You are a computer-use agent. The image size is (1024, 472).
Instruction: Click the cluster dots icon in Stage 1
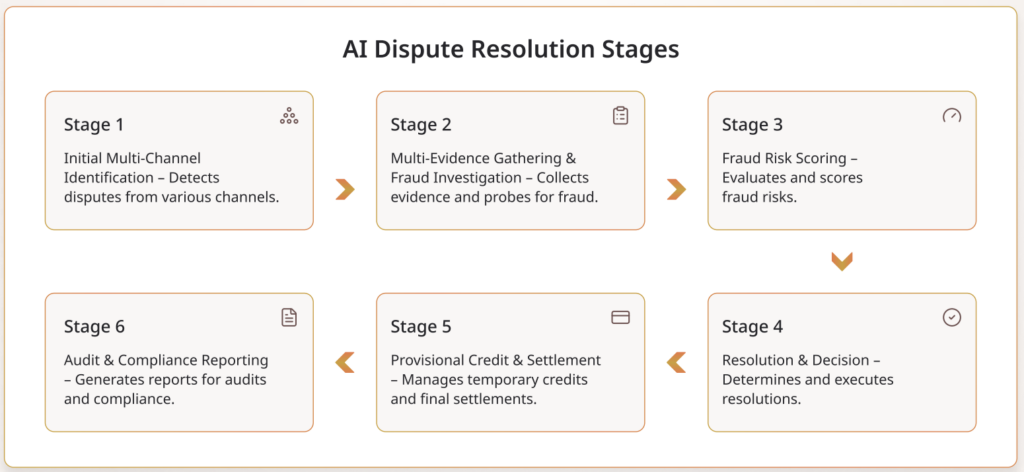289,117
